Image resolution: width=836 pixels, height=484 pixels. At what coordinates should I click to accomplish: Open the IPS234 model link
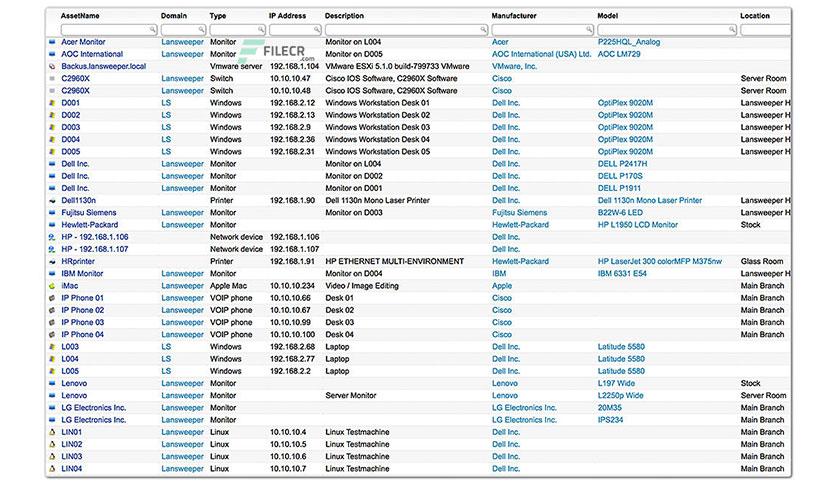tap(610, 420)
